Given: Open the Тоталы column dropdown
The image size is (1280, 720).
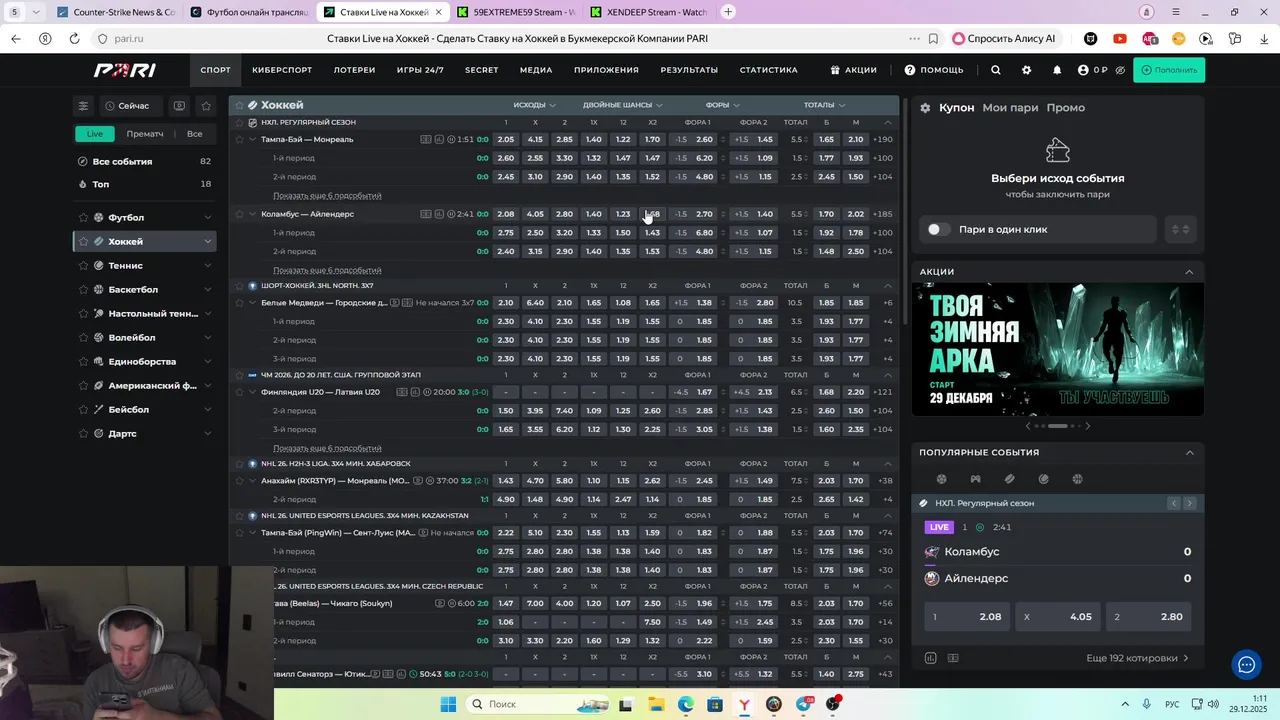Looking at the screenshot, I should pyautogui.click(x=824, y=105).
